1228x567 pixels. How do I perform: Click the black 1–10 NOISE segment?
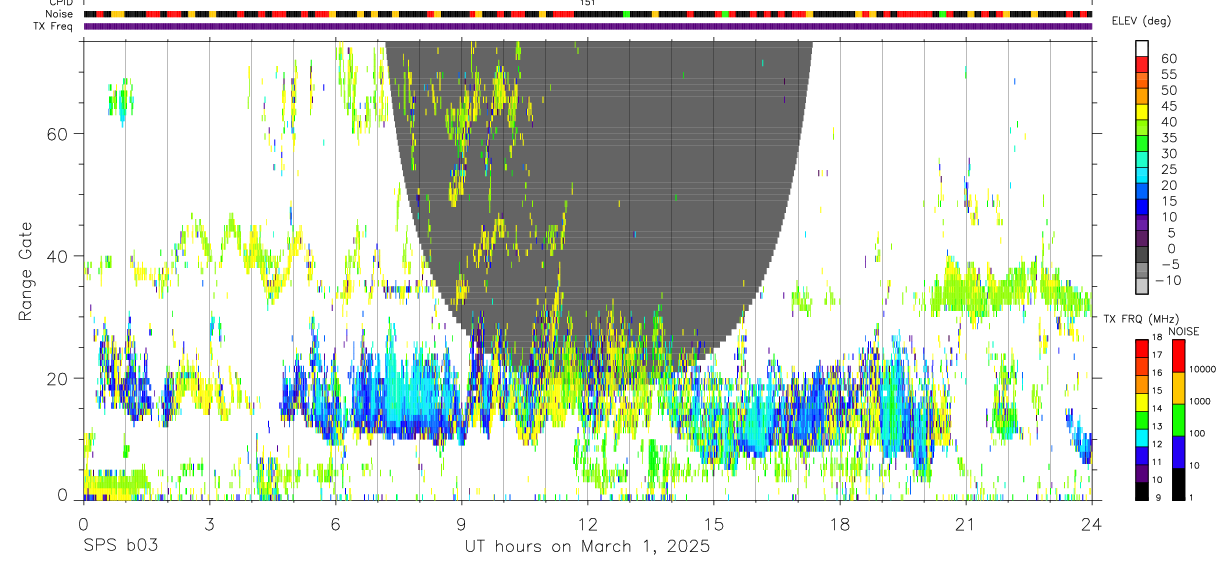[x=1179, y=482]
